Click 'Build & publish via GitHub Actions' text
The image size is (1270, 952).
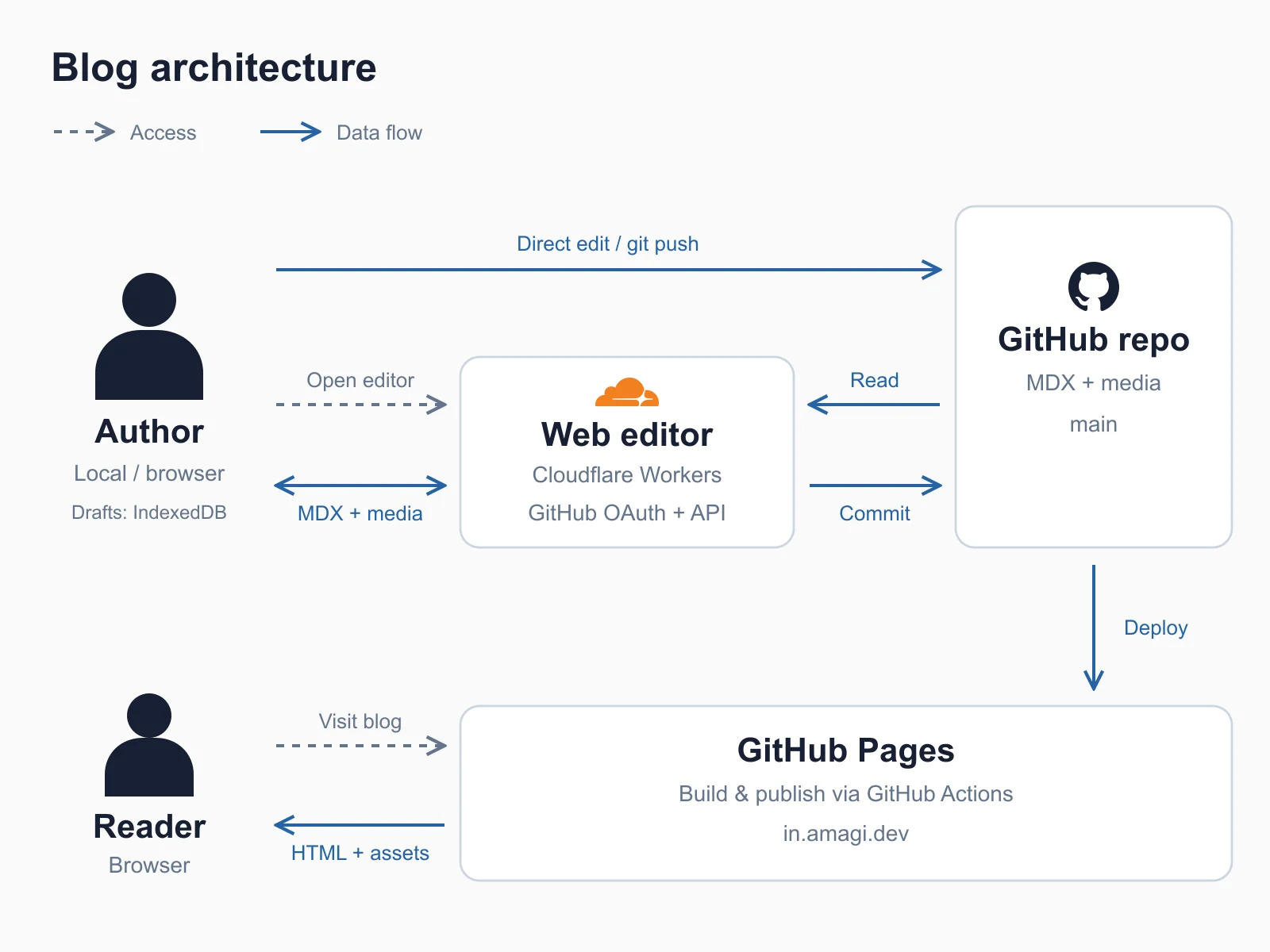(x=846, y=794)
